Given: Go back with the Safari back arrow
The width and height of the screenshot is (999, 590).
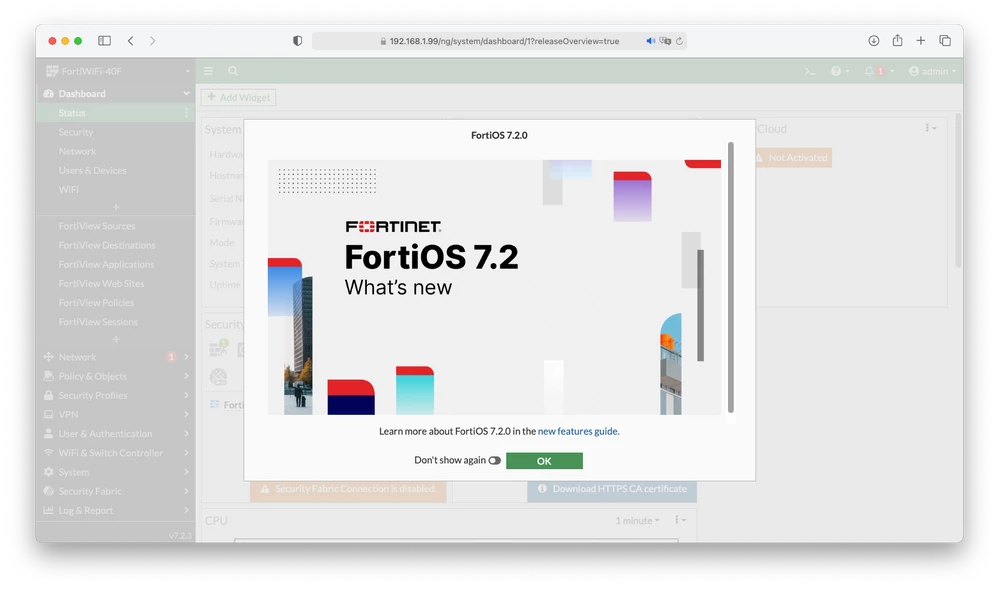Looking at the screenshot, I should click(x=131, y=41).
